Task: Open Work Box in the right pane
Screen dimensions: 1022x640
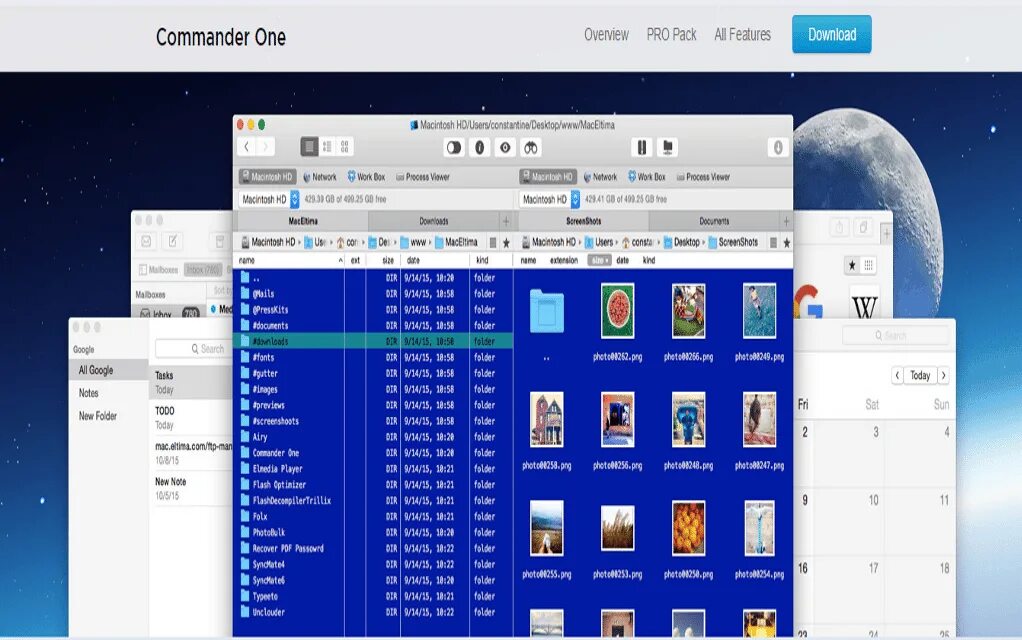Action: 647,177
